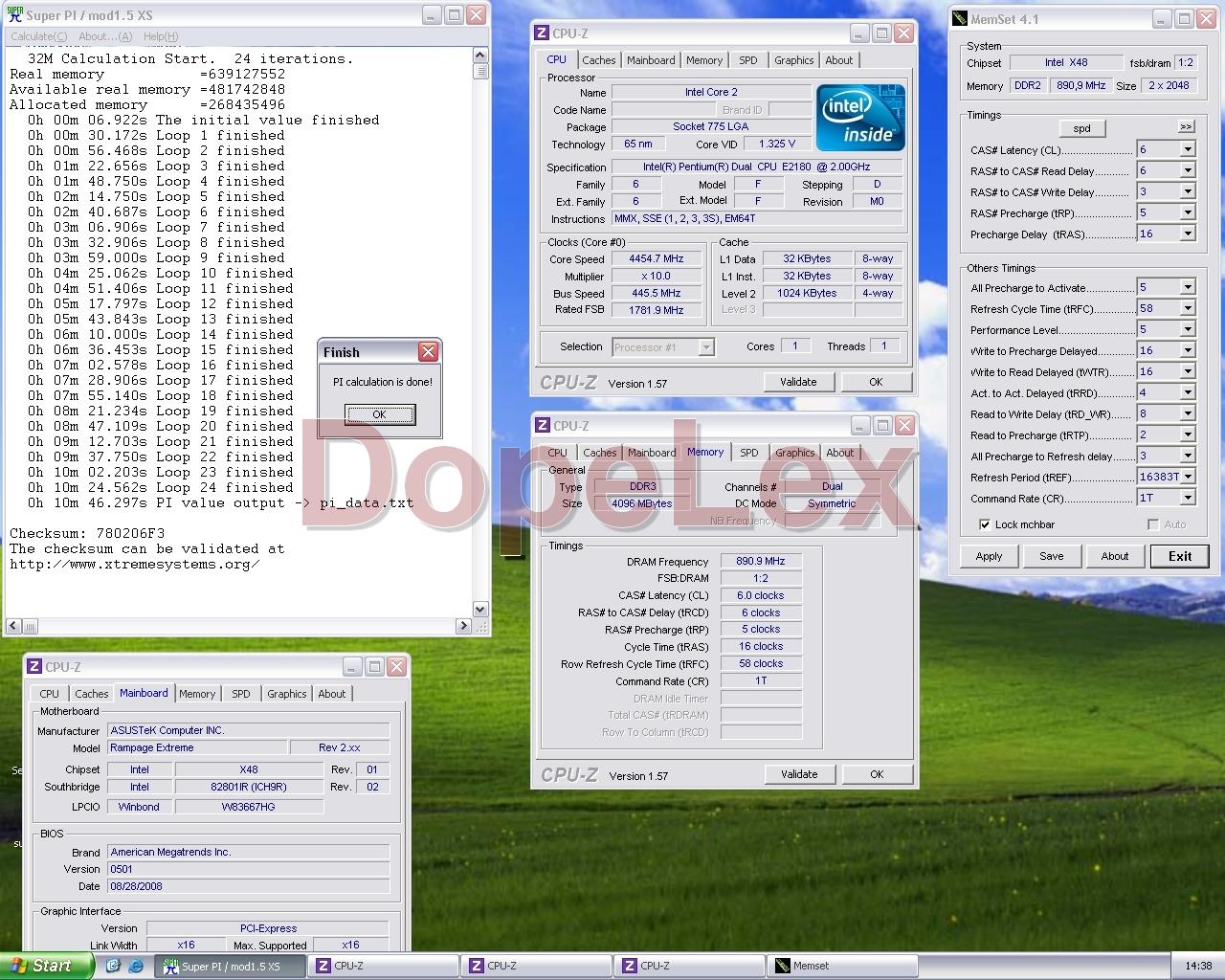Open Graphics tab in Mainboard CPU-Z window
1225x980 pixels.
point(287,694)
